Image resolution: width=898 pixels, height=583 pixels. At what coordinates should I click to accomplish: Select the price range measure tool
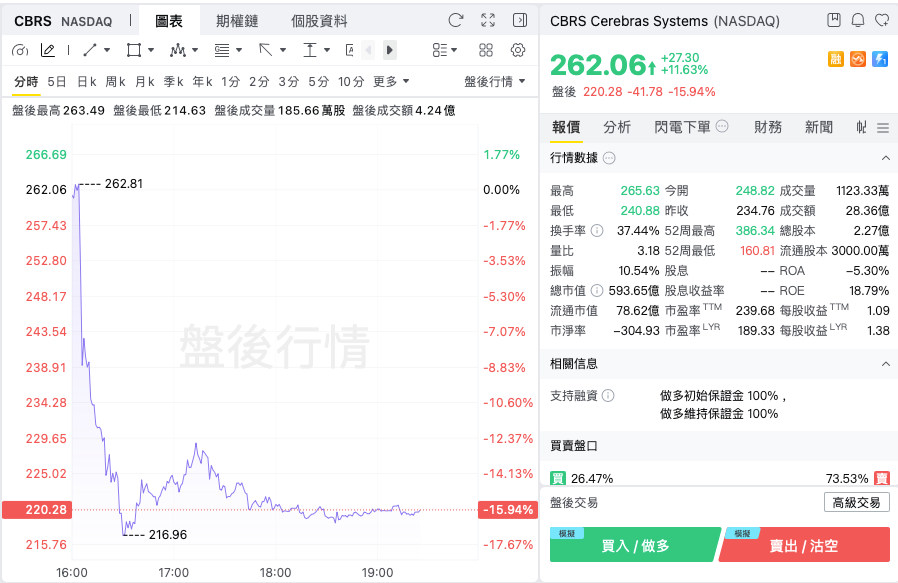click(x=309, y=50)
